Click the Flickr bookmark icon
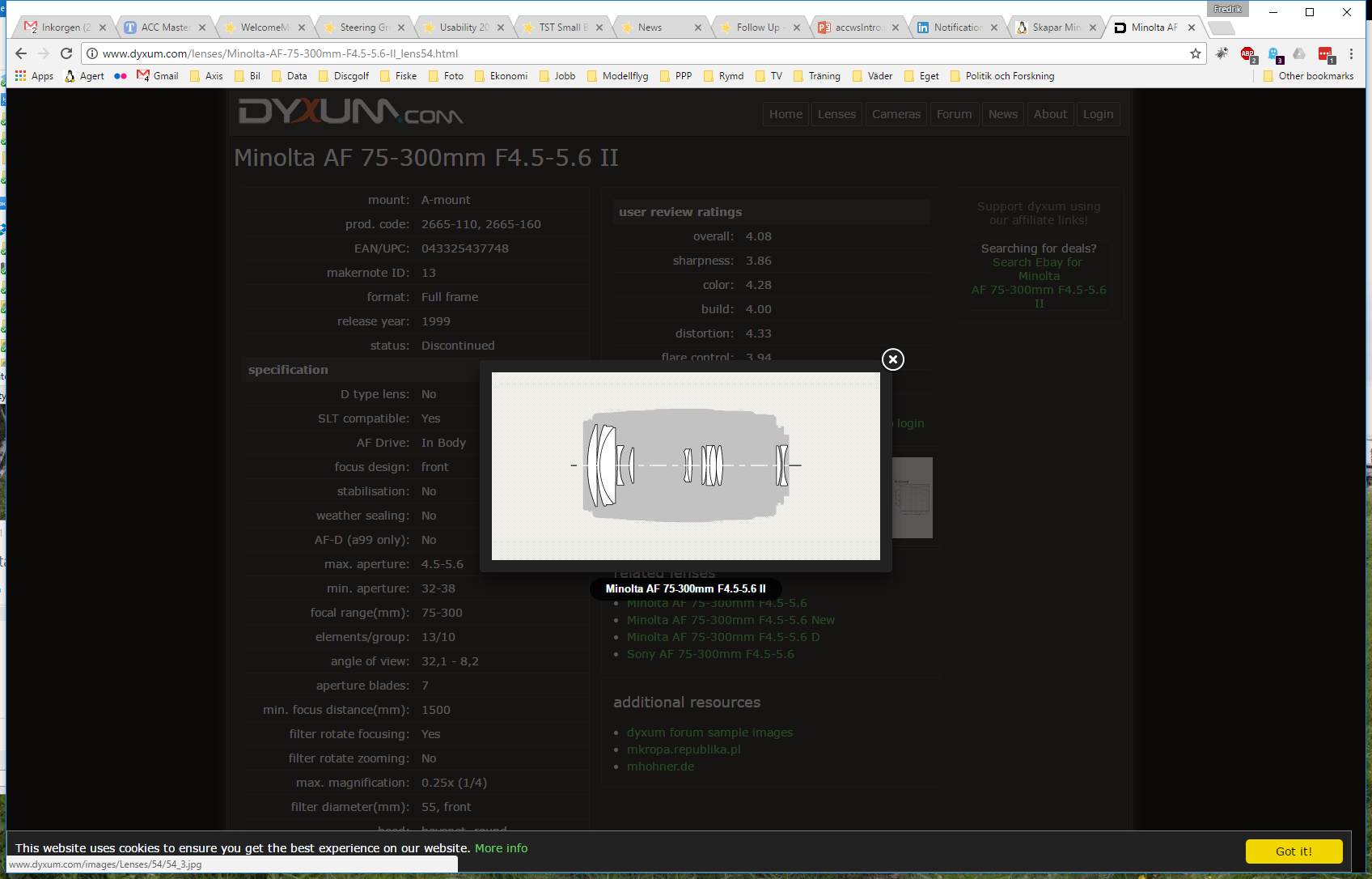This screenshot has width=1372, height=879. (121, 76)
